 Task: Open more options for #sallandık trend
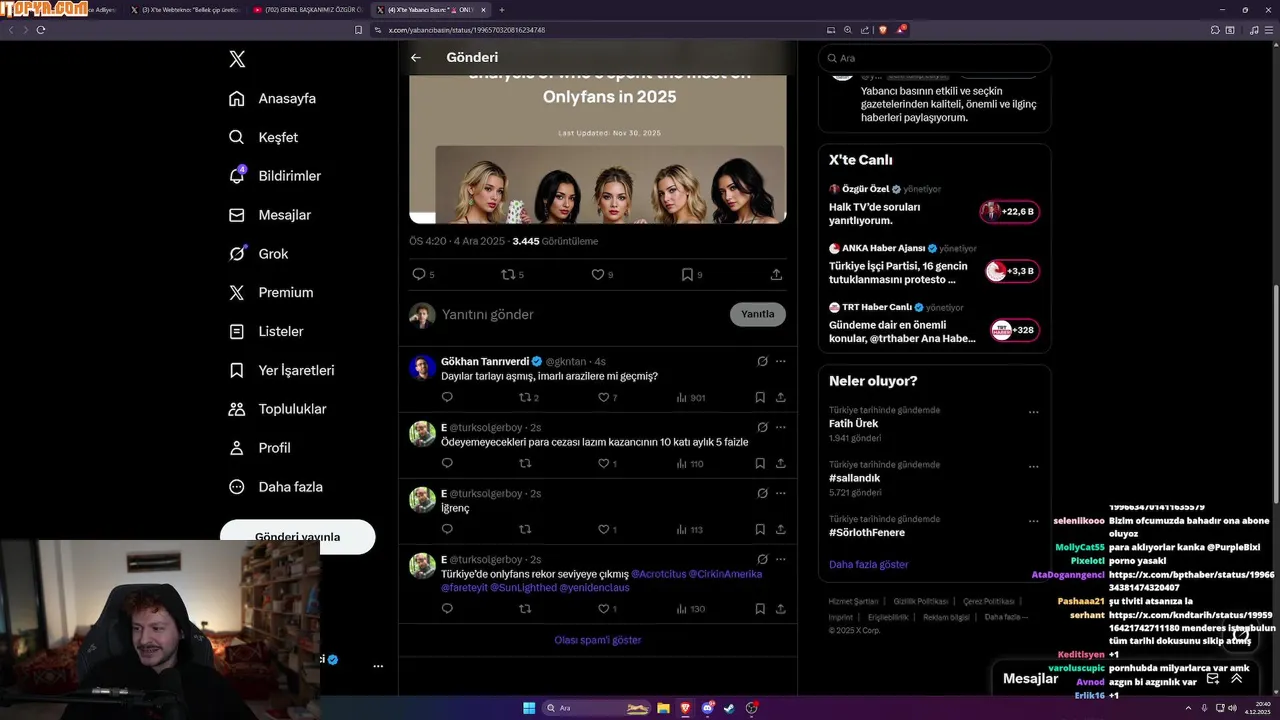pyautogui.click(x=1033, y=467)
